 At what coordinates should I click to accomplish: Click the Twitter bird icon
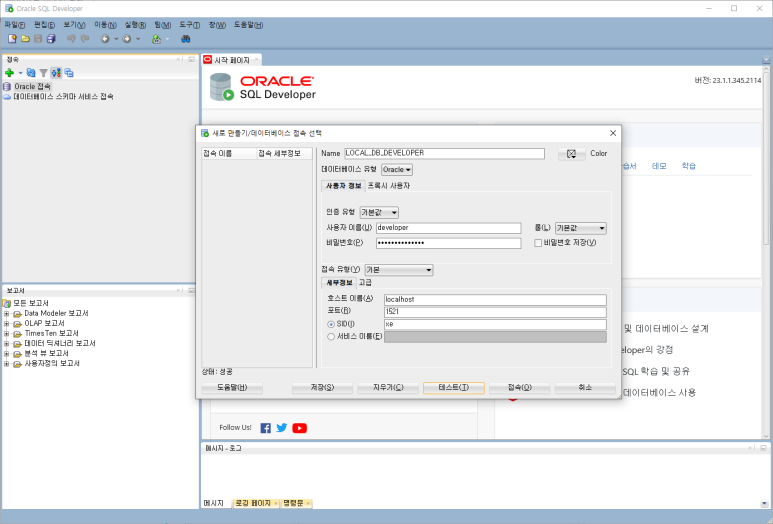point(281,428)
